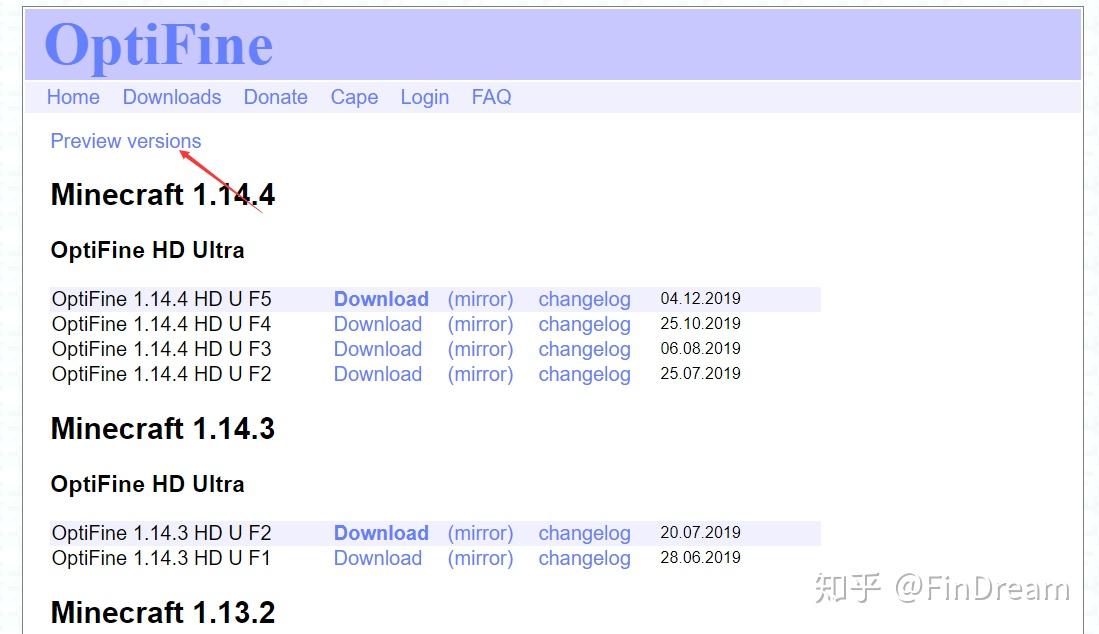Screen dimensions: 1099x634
Task: Download OptiFine 1.14.4 HD U F5
Action: click(381, 299)
